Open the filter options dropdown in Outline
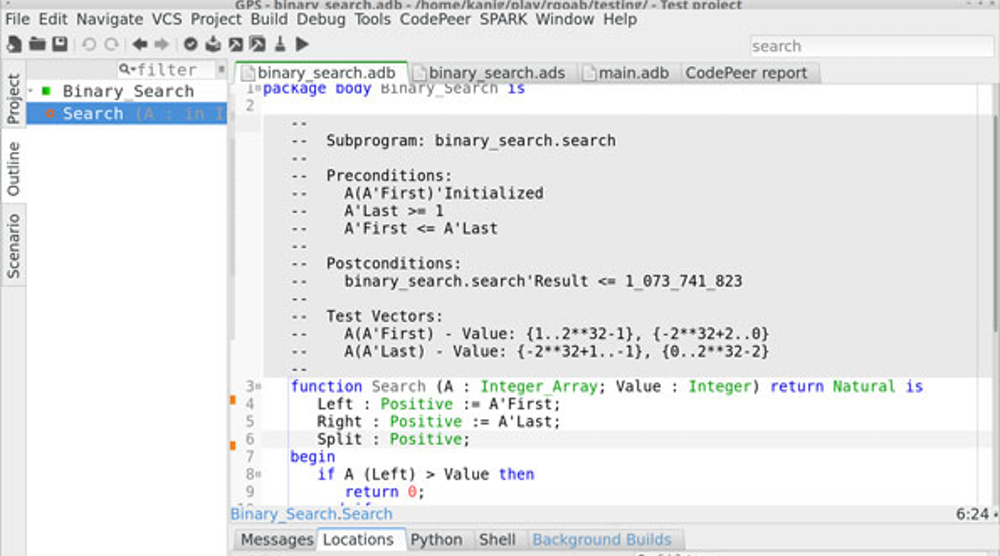Viewport: 1000px width, 556px height. tap(125, 69)
